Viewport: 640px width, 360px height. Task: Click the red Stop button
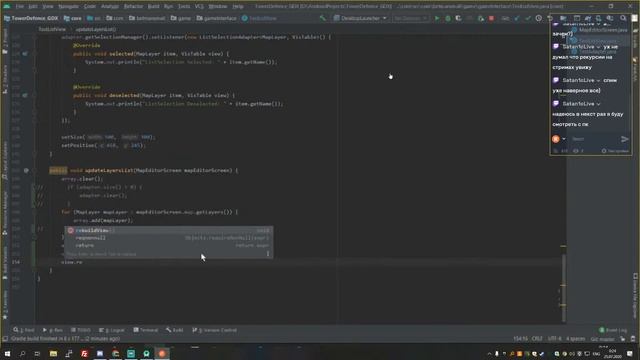491,18
